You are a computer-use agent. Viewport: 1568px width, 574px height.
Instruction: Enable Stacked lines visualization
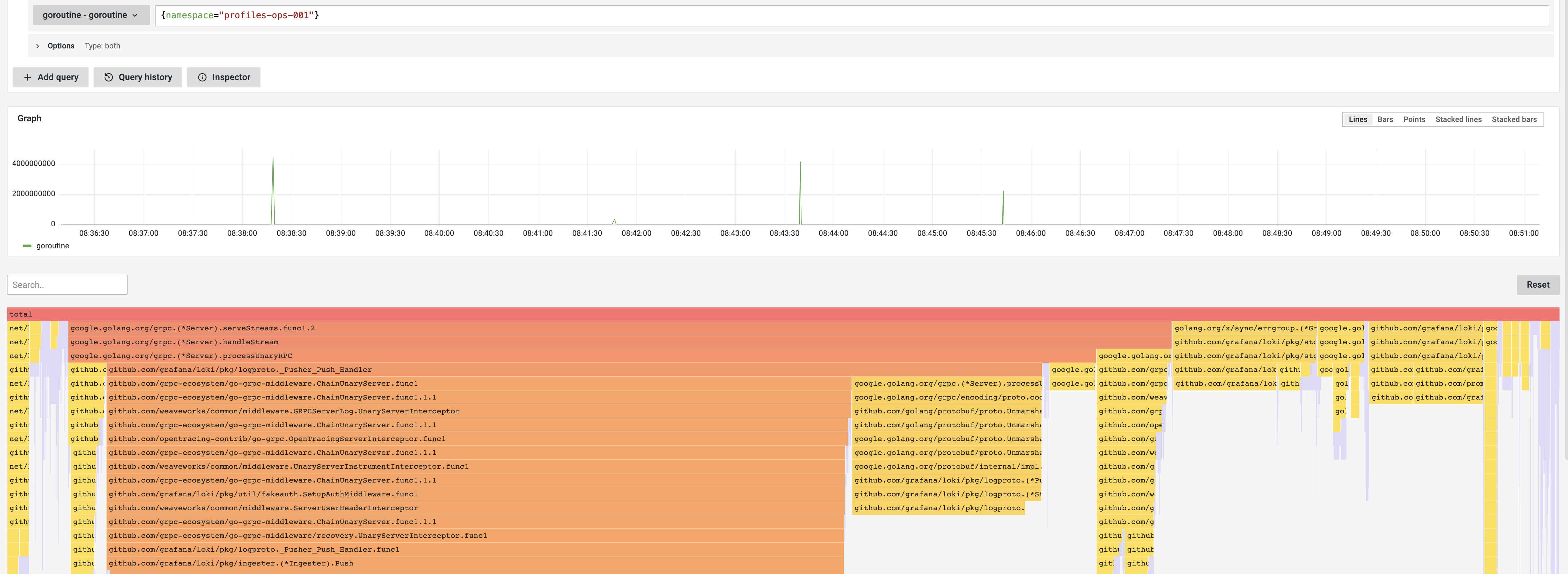1458,119
